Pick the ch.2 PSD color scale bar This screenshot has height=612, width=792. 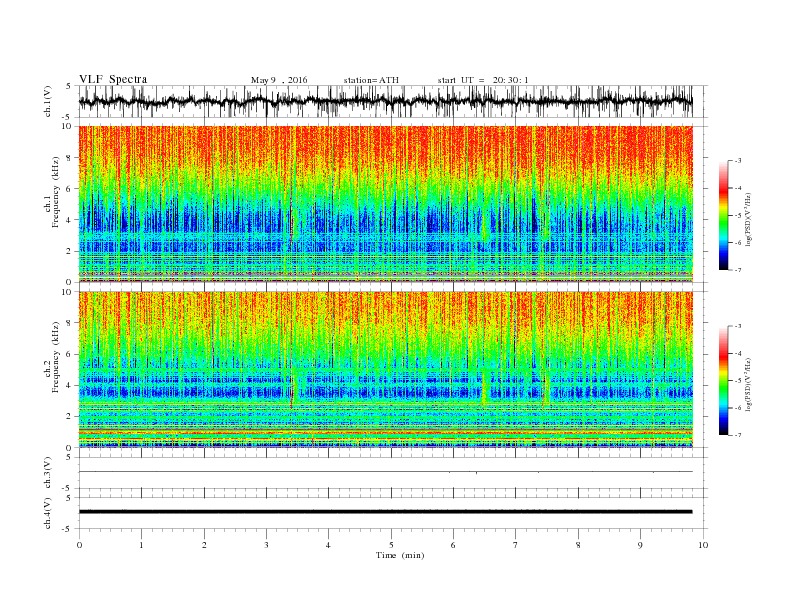(723, 381)
